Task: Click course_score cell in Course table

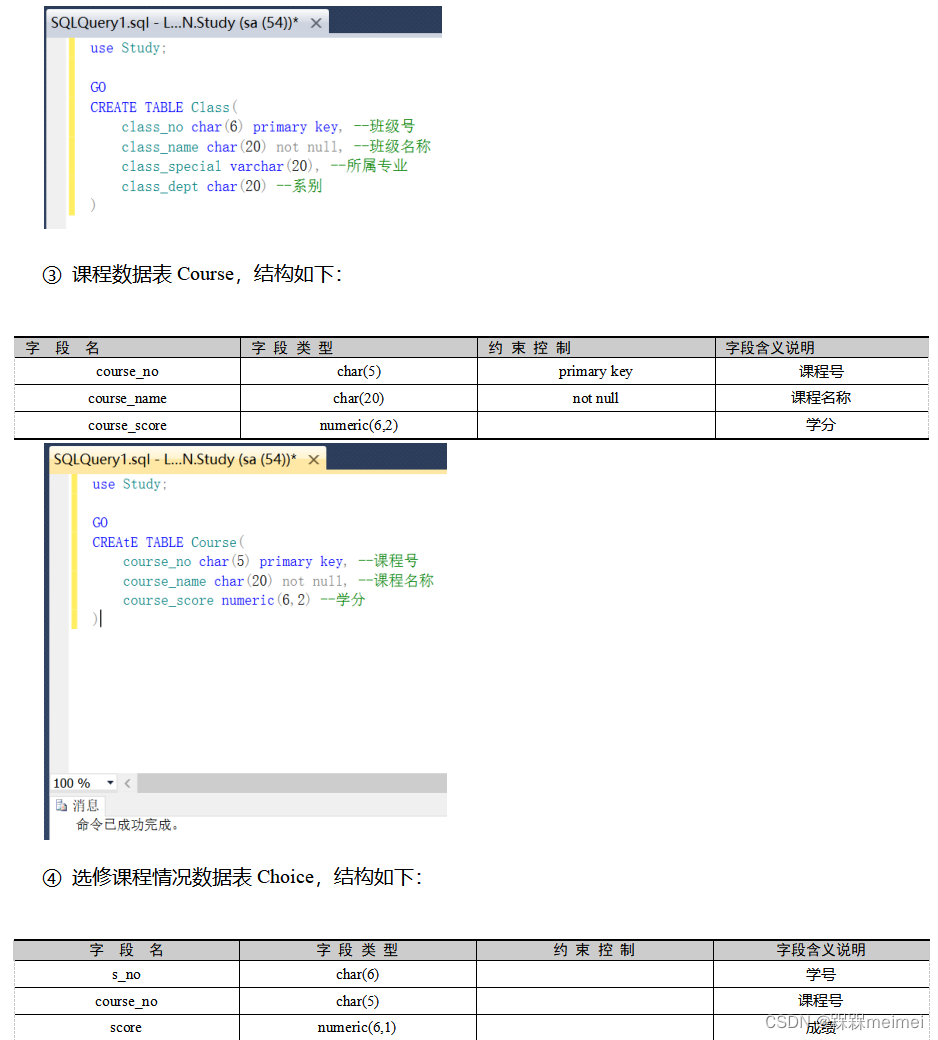Action: [x=127, y=426]
